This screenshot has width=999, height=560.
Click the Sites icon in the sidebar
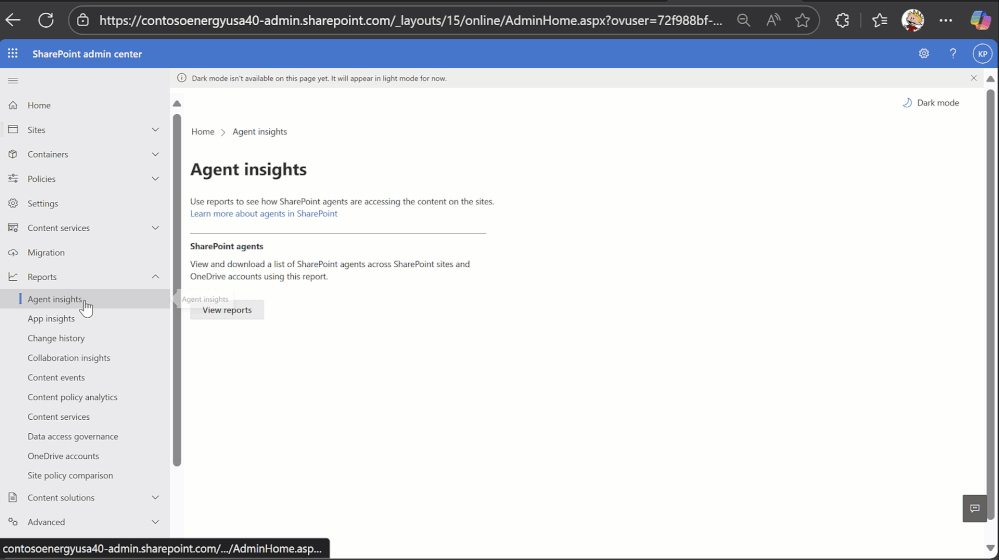tap(13, 129)
